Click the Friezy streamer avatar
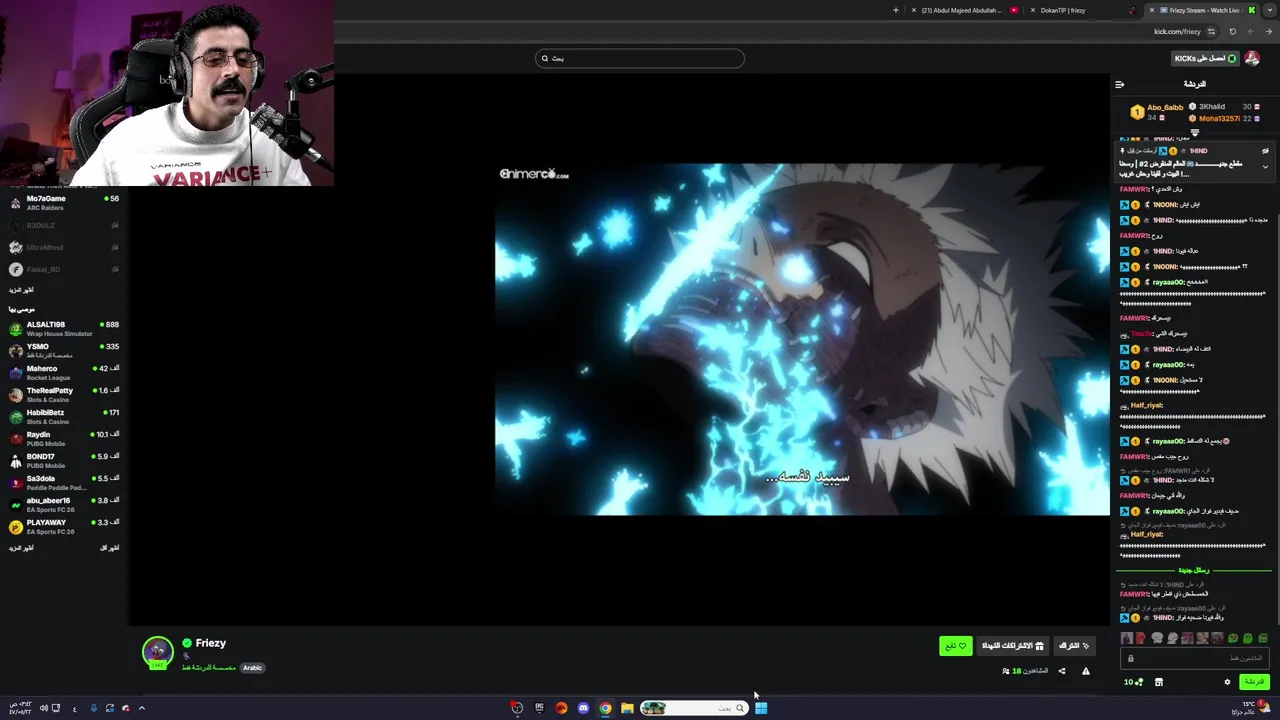 coord(157,653)
